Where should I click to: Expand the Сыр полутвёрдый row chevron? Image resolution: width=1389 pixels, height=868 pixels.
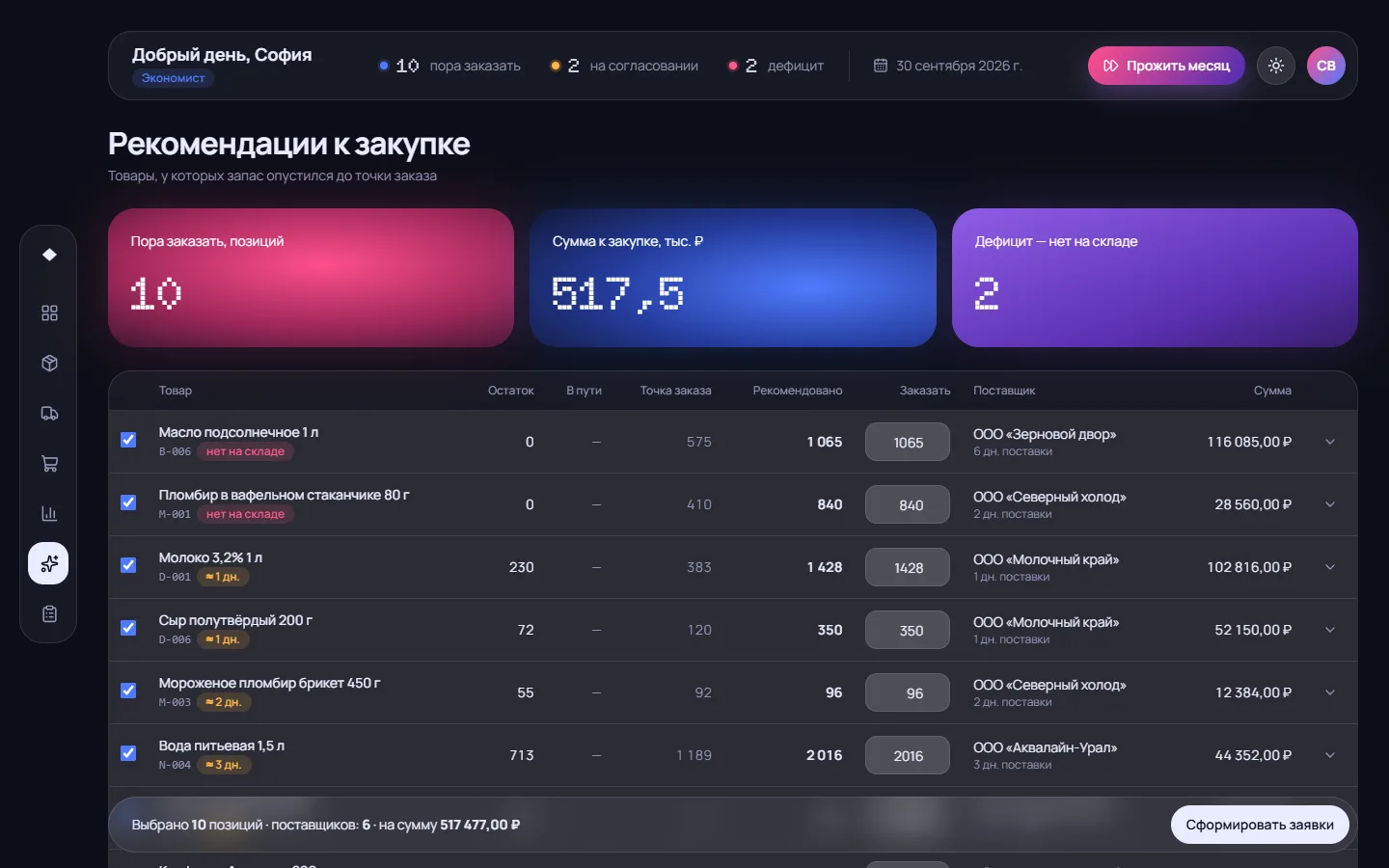click(x=1330, y=630)
